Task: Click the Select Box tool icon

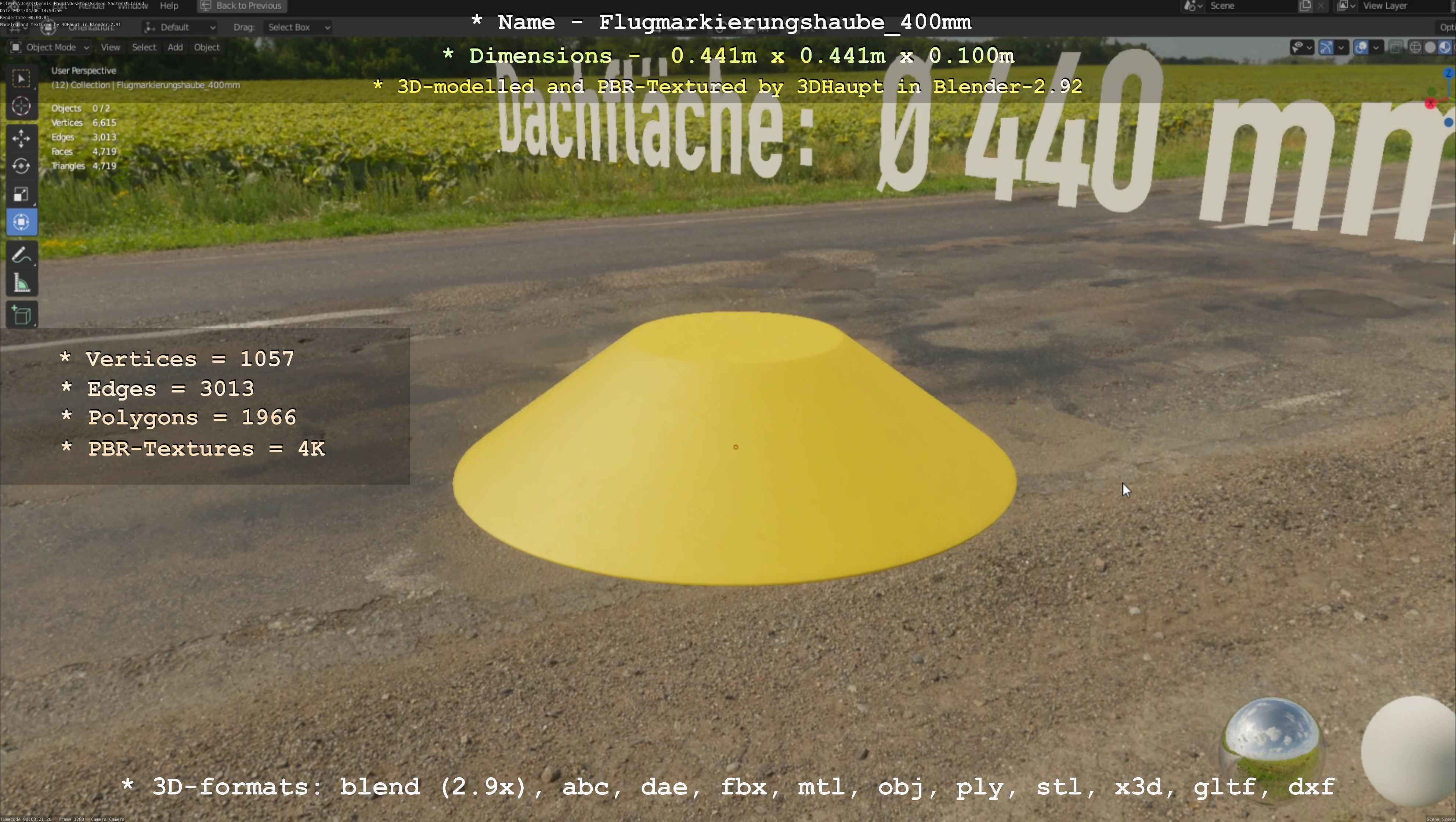Action: click(x=21, y=79)
